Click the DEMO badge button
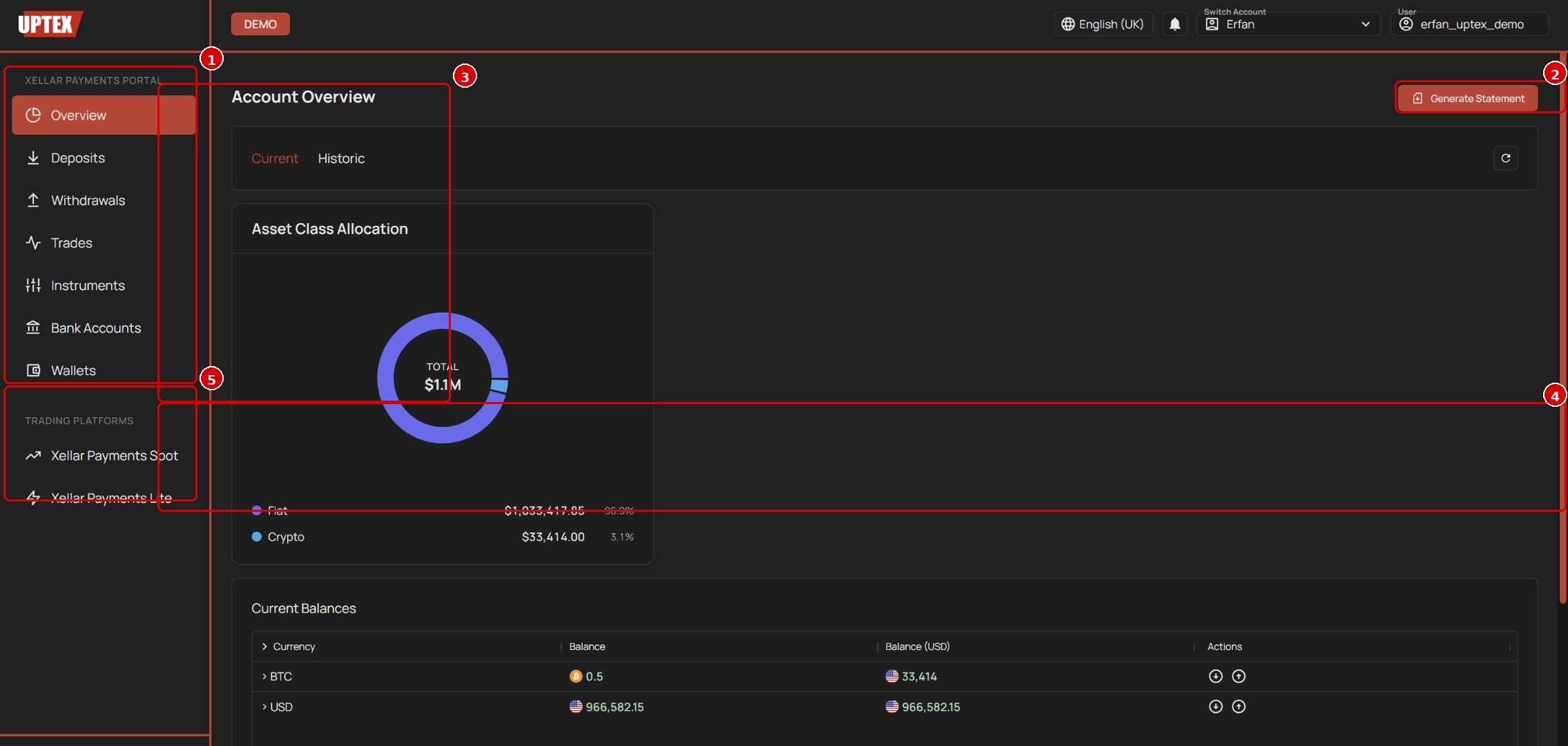This screenshot has height=746, width=1568. tap(260, 24)
